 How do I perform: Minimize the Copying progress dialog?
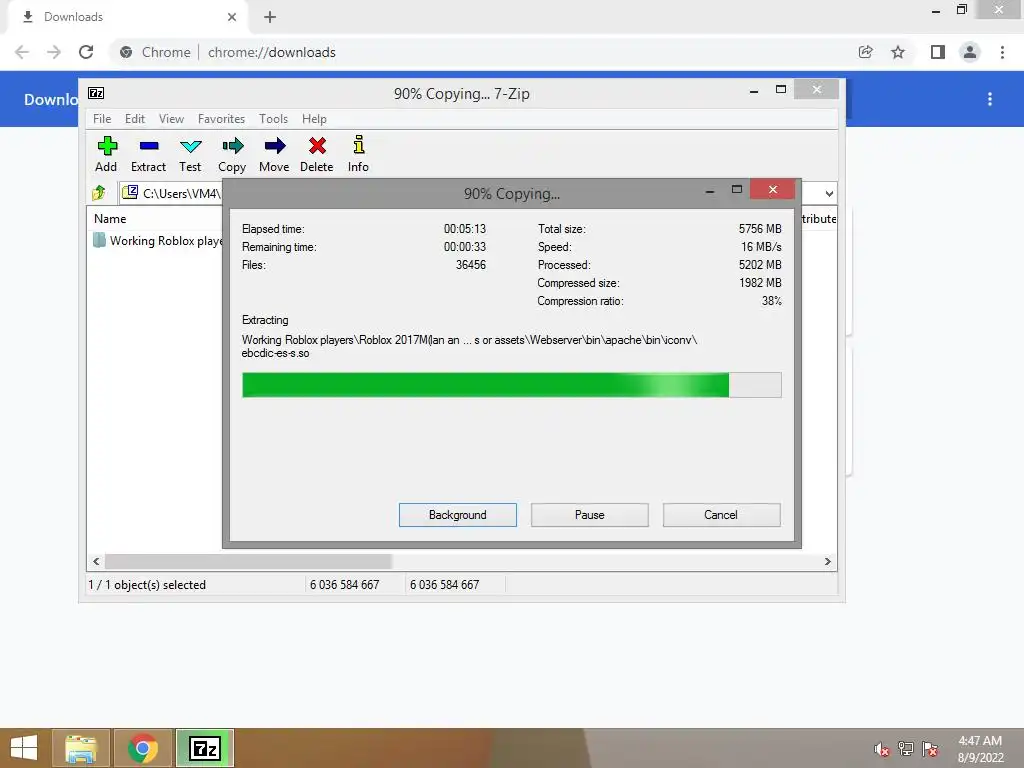click(x=710, y=190)
